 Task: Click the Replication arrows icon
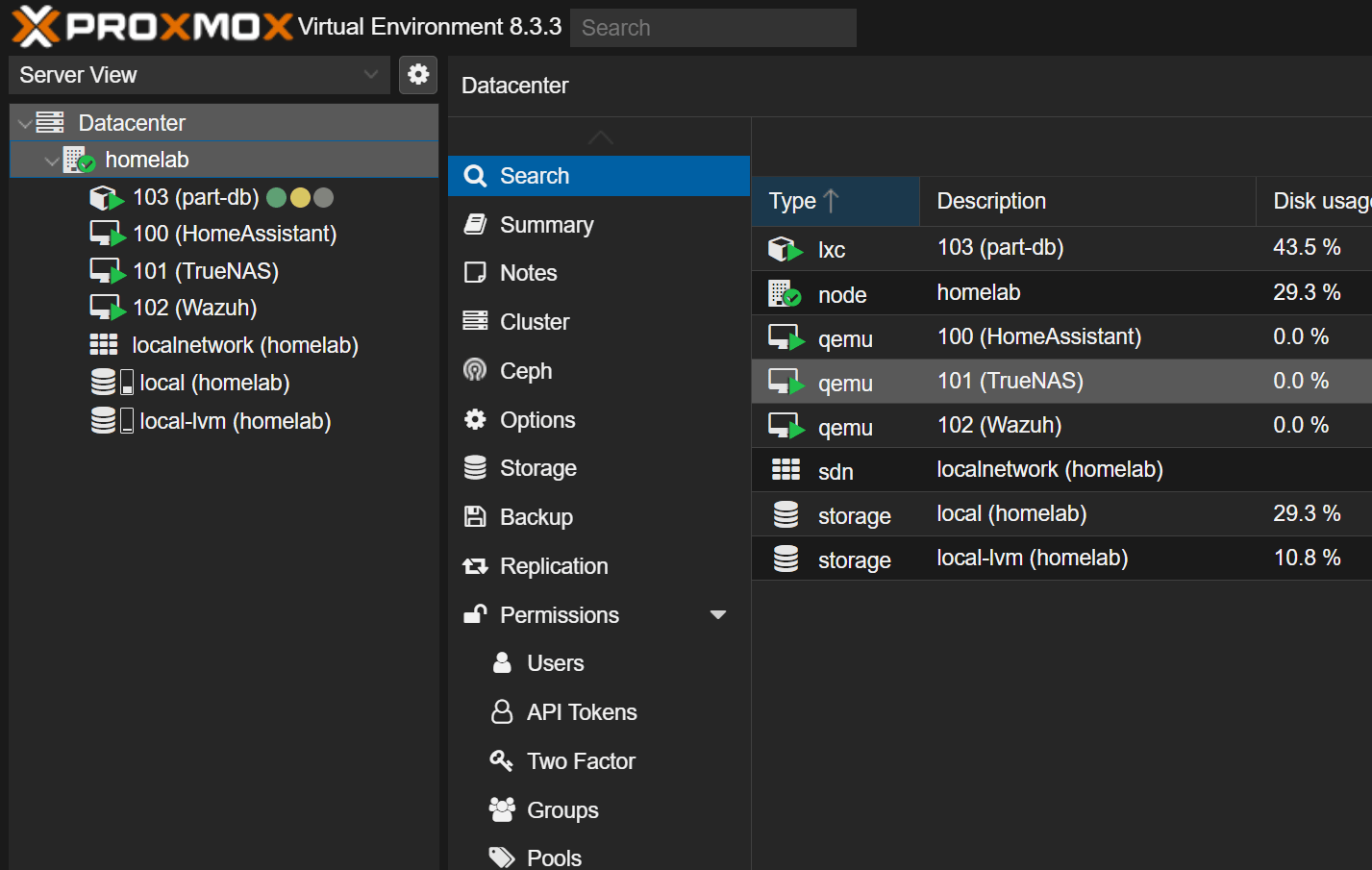pos(475,566)
